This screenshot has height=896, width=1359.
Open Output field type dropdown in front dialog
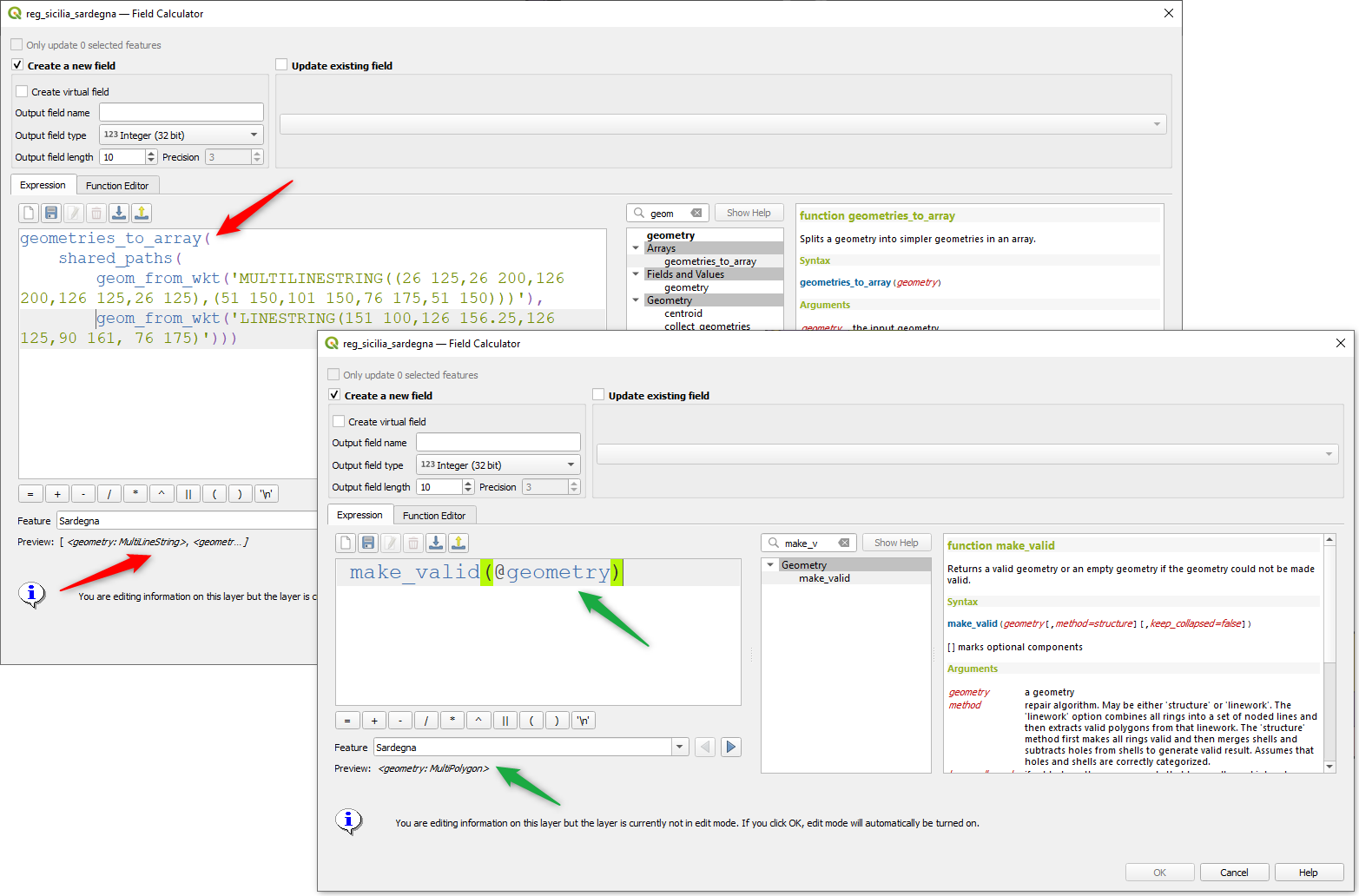[498, 464]
